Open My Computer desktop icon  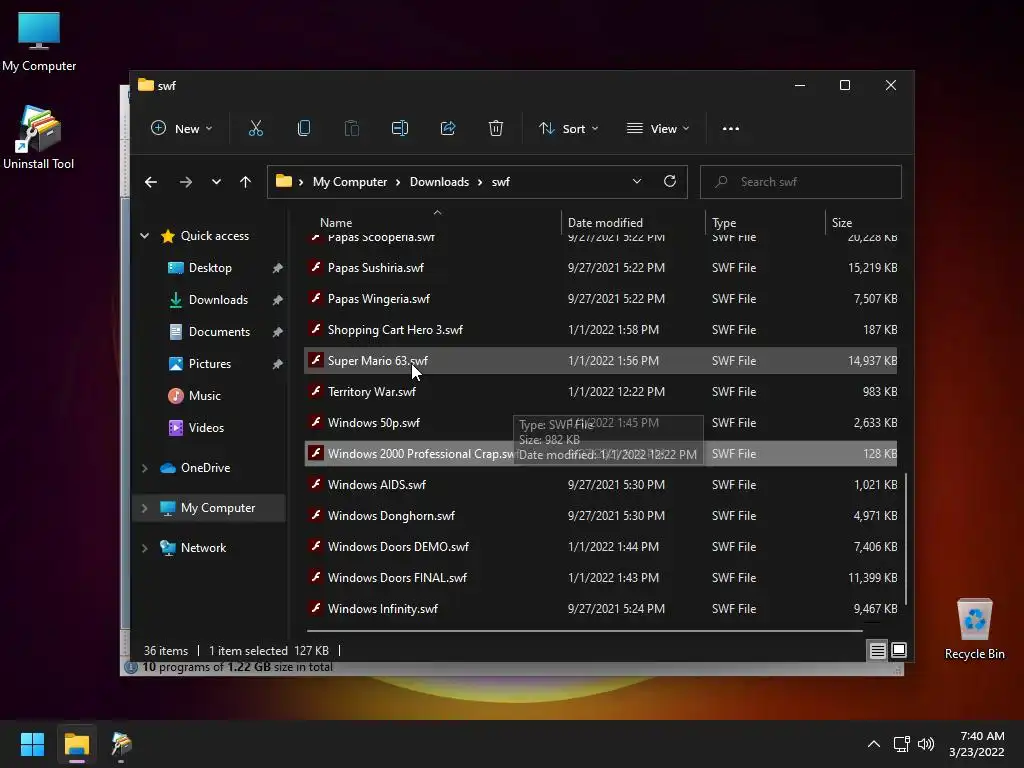(39, 41)
